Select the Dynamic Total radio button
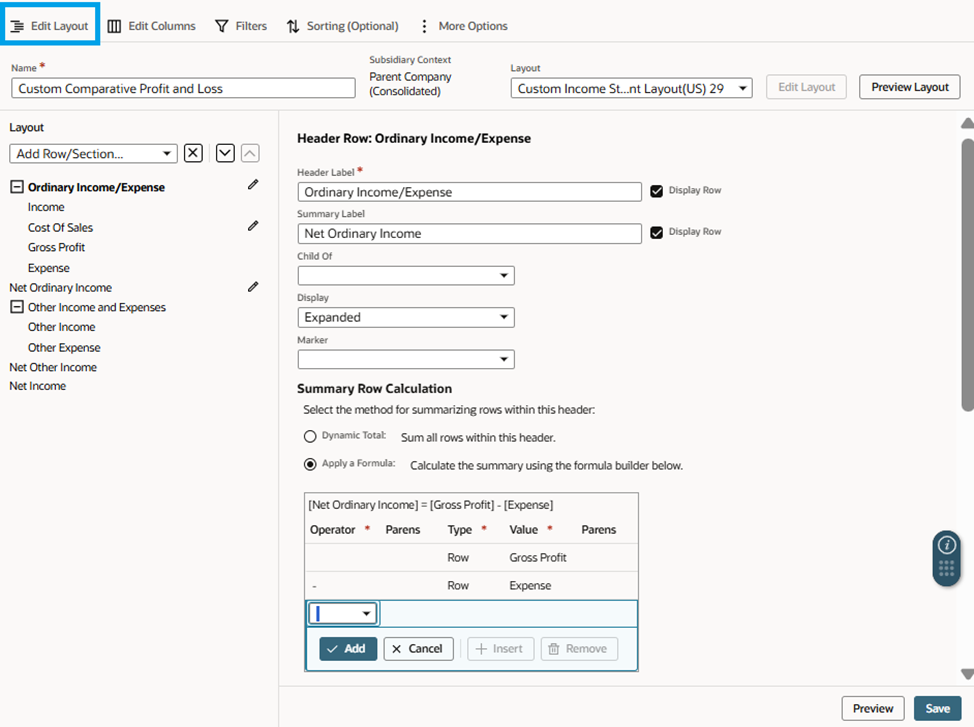The image size is (974, 727). tap(310, 436)
